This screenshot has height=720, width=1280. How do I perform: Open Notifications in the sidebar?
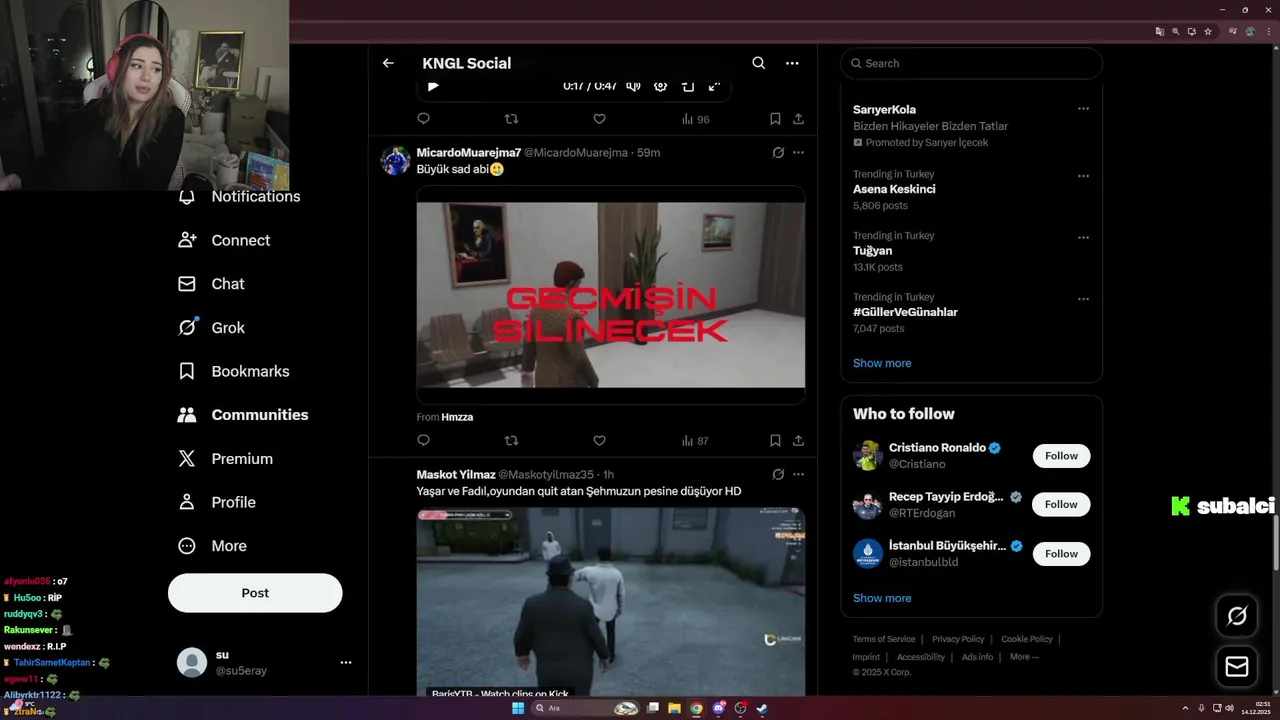239,197
